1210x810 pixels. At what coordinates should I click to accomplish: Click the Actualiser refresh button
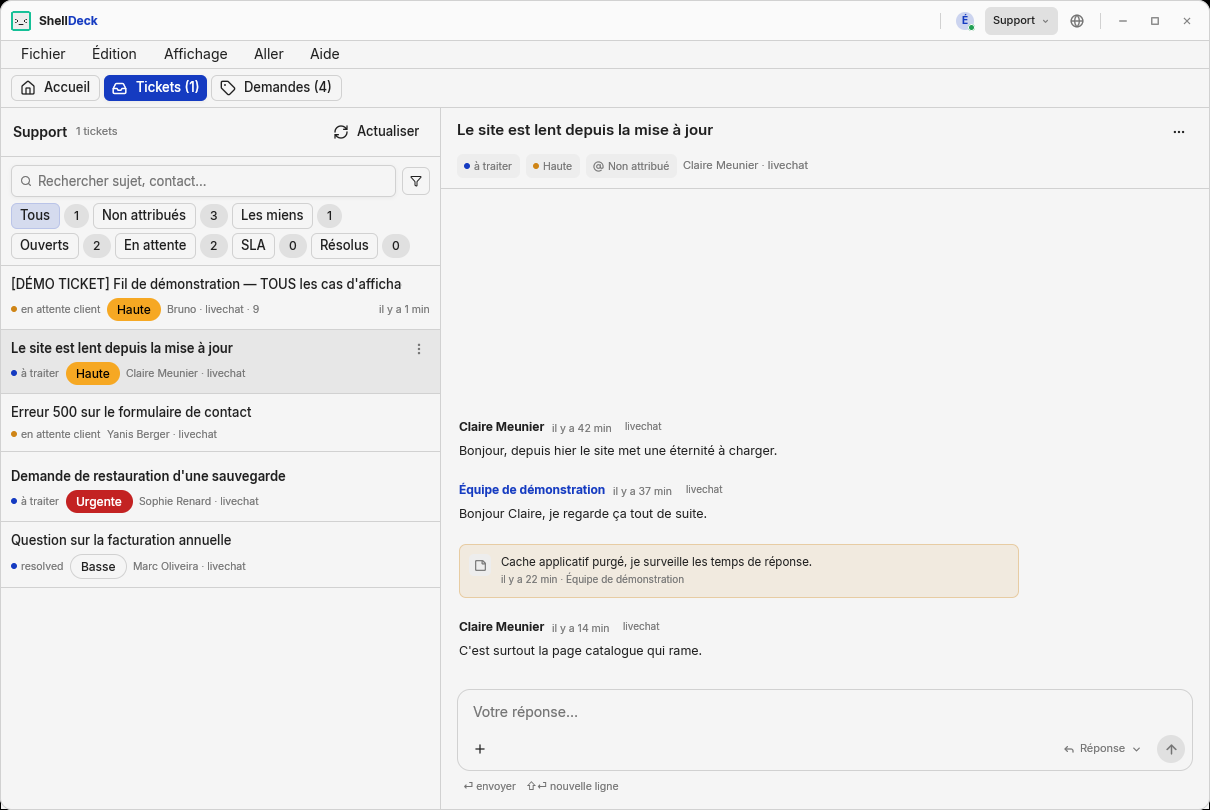click(376, 132)
